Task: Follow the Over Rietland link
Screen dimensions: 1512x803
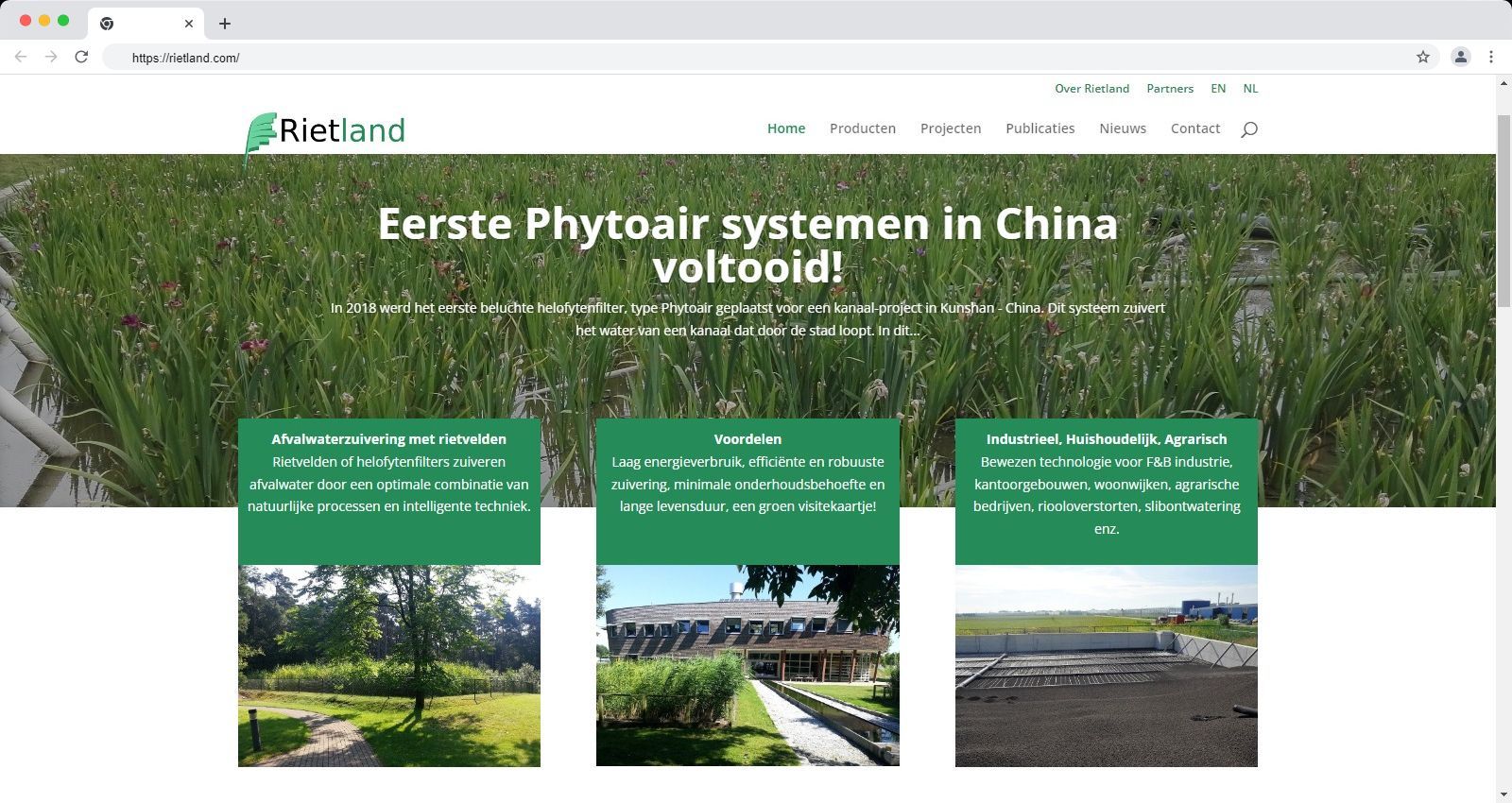Action: click(x=1092, y=89)
